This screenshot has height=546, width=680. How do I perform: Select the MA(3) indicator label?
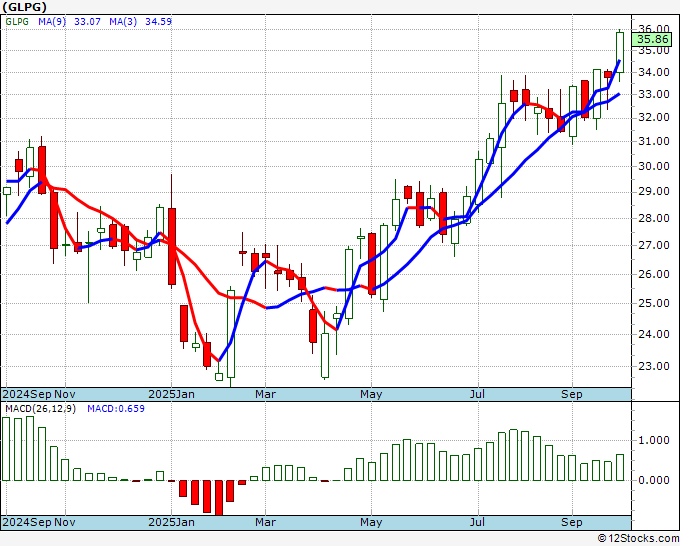click(x=123, y=21)
